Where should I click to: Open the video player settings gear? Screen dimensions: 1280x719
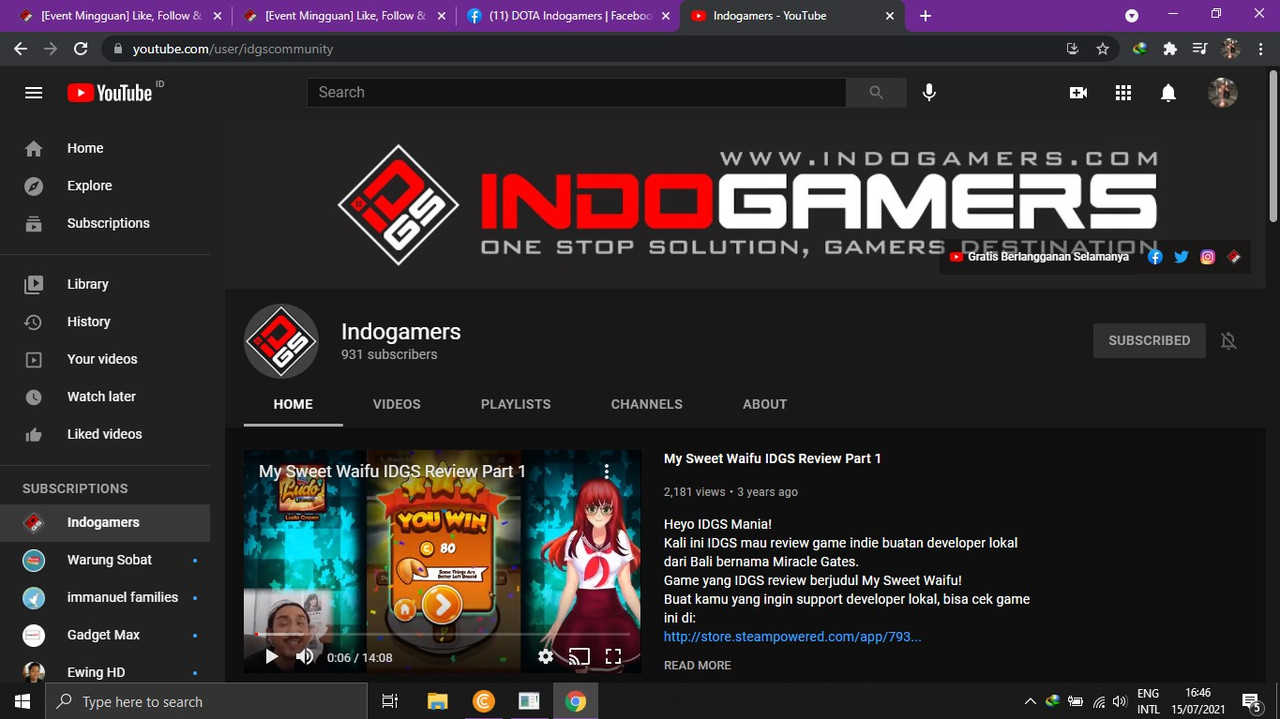click(545, 657)
